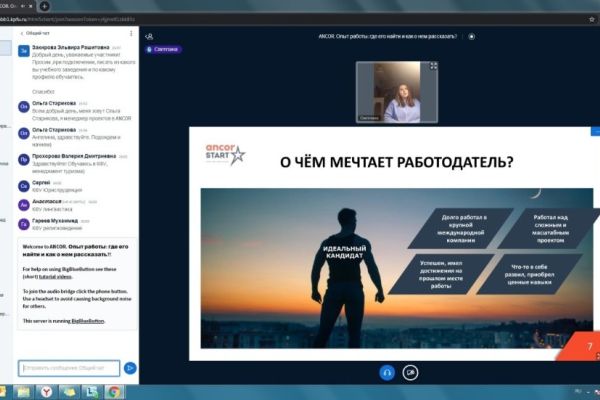
Task: Open the BigBlueButton link in welcome message
Action: [x=88, y=321]
